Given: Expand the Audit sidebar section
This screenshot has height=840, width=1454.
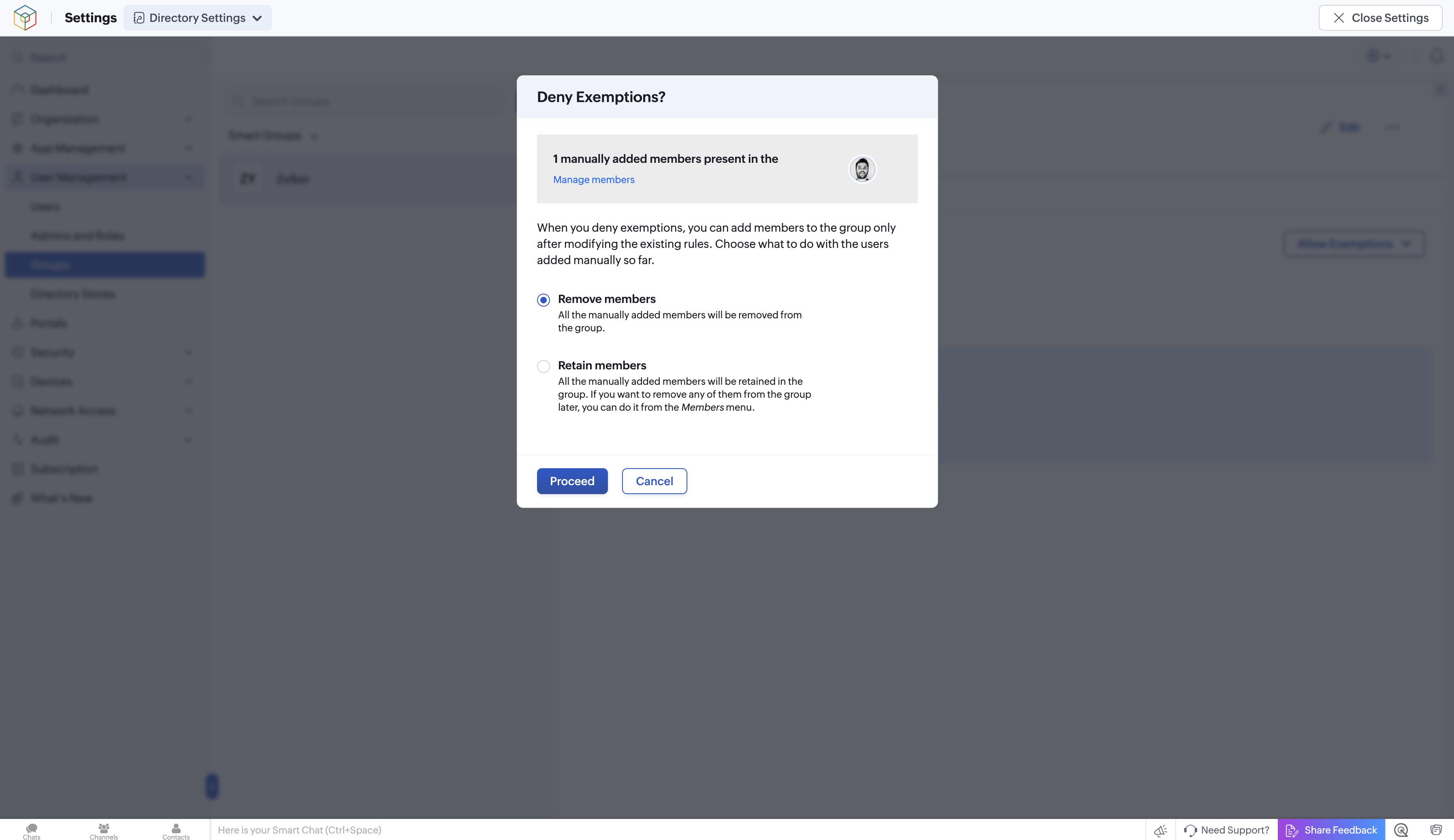Looking at the screenshot, I should 105,440.
